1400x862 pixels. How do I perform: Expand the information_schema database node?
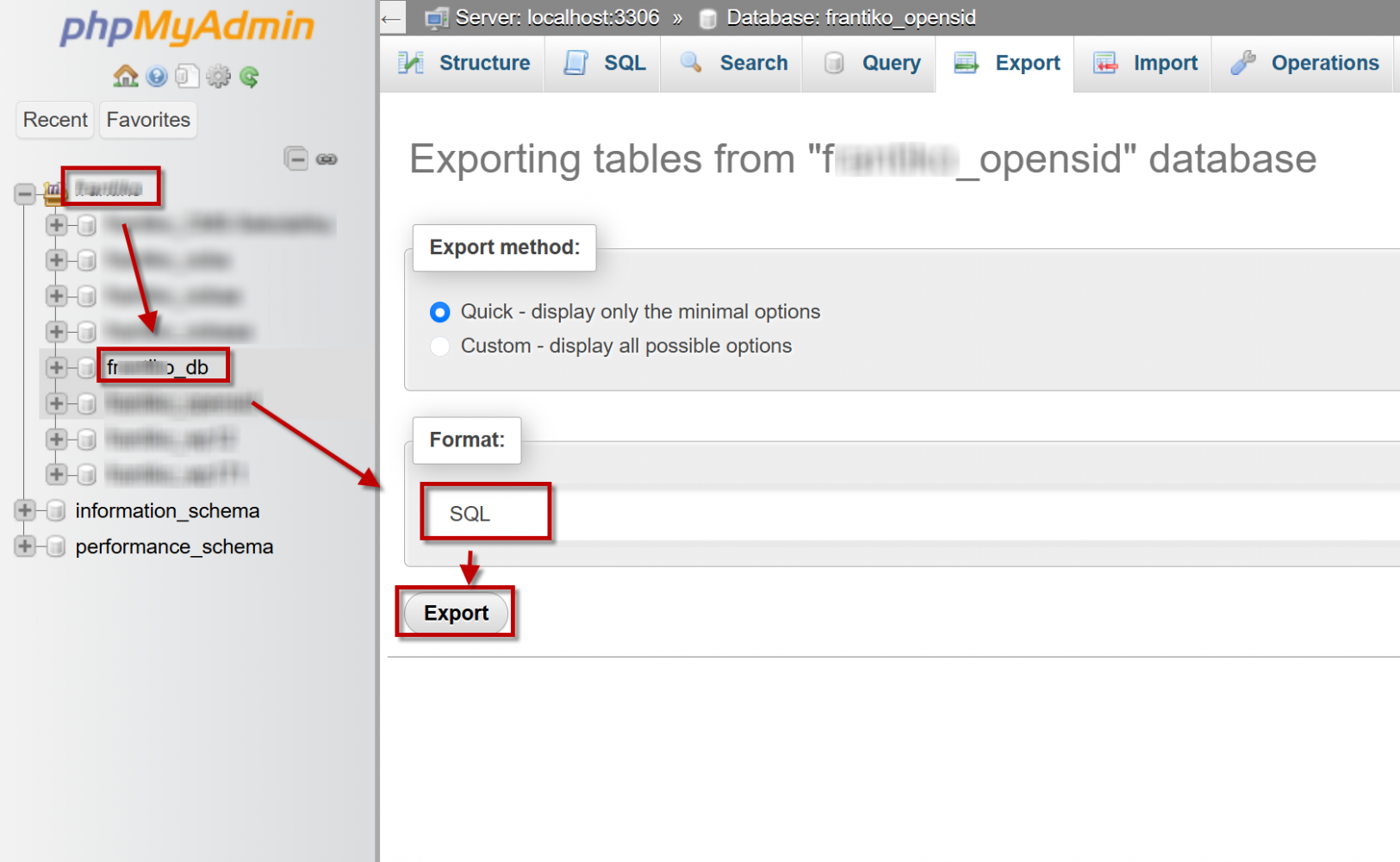(x=25, y=511)
